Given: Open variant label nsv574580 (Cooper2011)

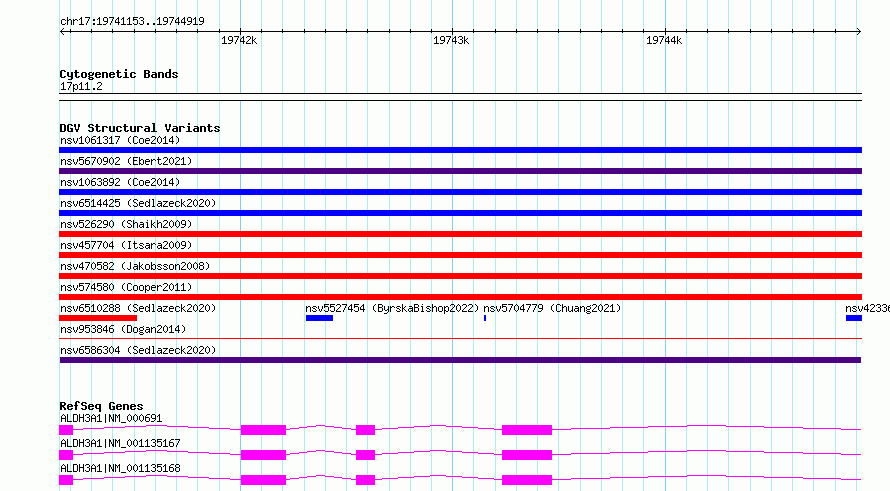Looking at the screenshot, I should 126,287.
